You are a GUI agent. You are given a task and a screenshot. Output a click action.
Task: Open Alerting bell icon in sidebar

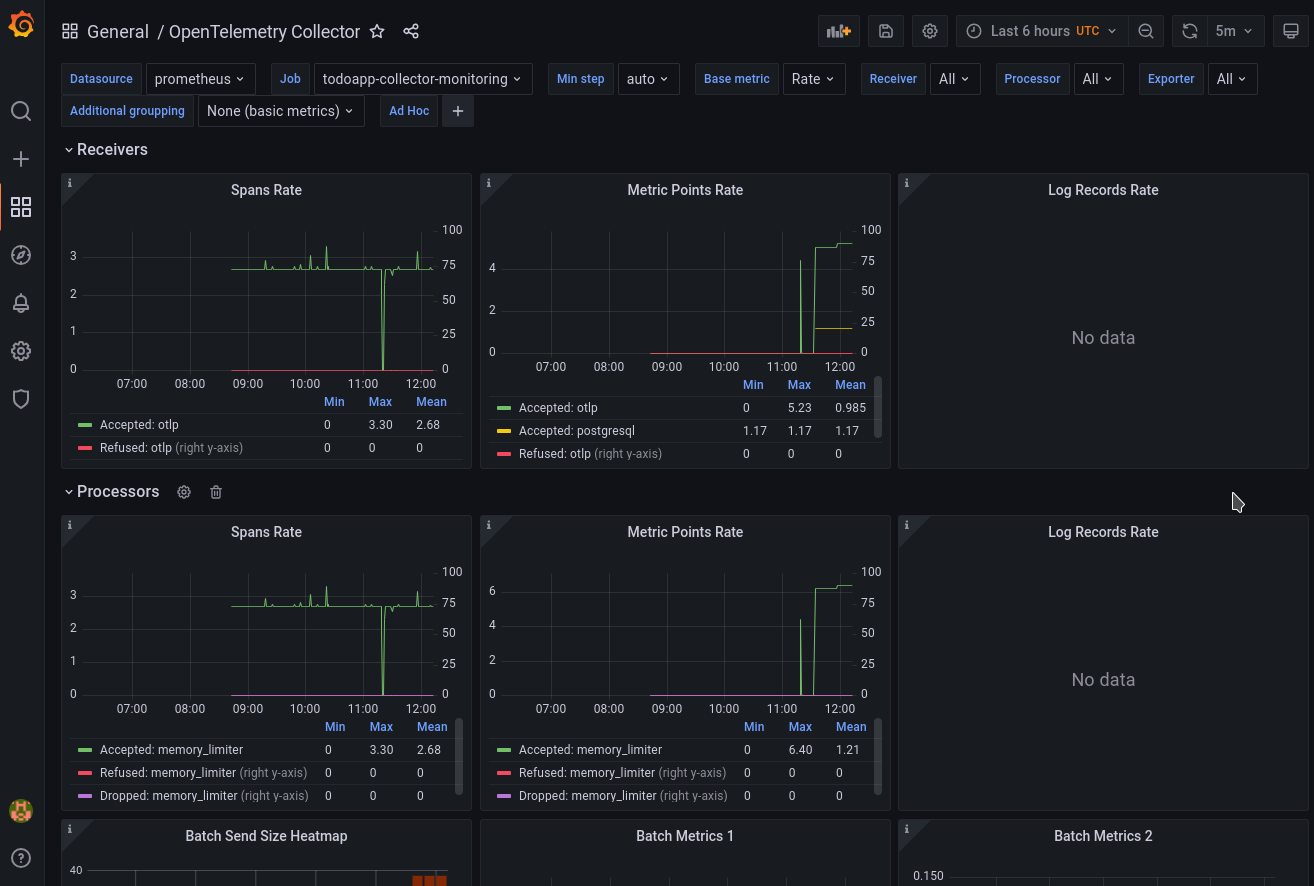coord(21,303)
